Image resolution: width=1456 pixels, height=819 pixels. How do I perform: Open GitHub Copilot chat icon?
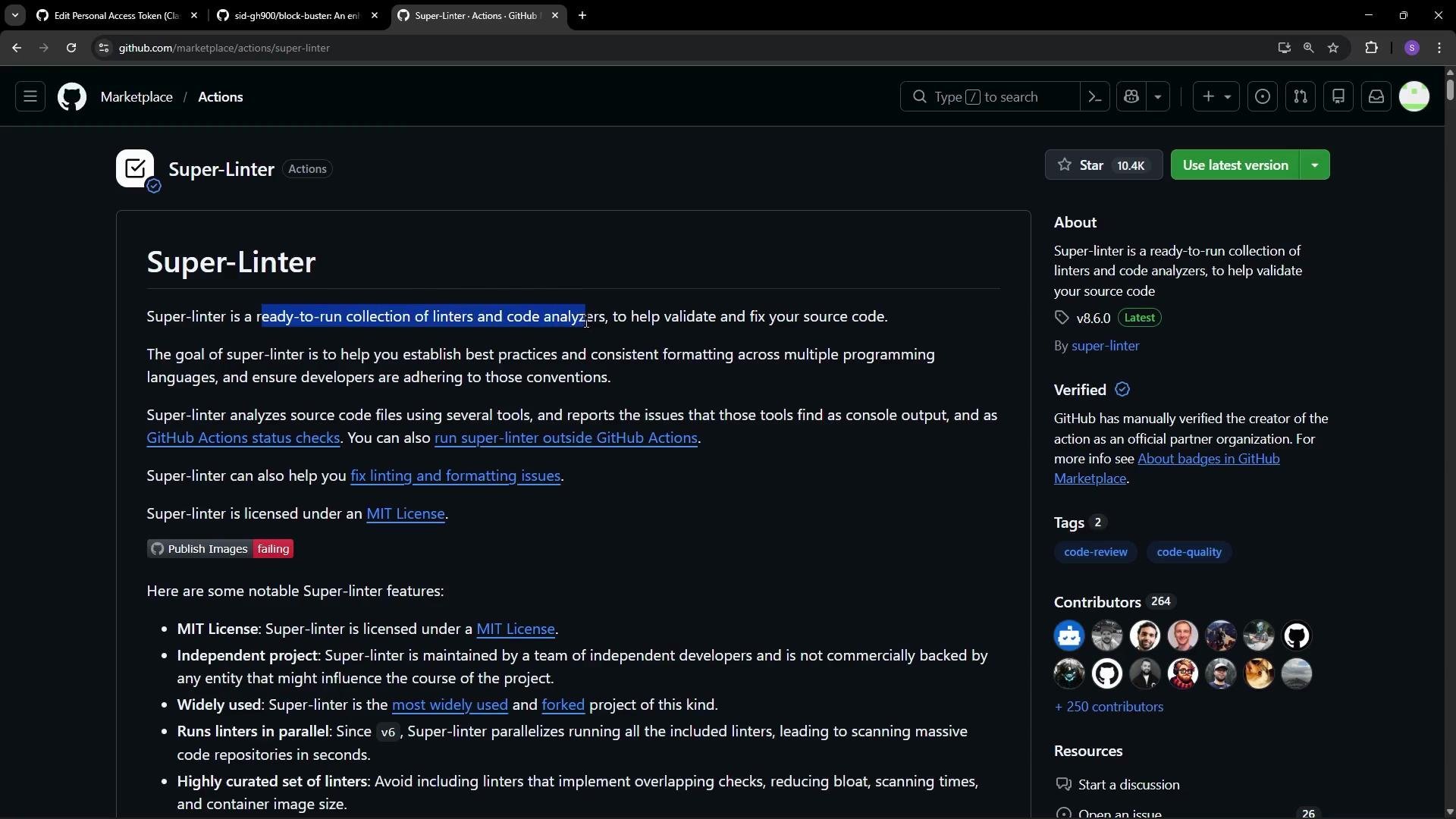1132,97
